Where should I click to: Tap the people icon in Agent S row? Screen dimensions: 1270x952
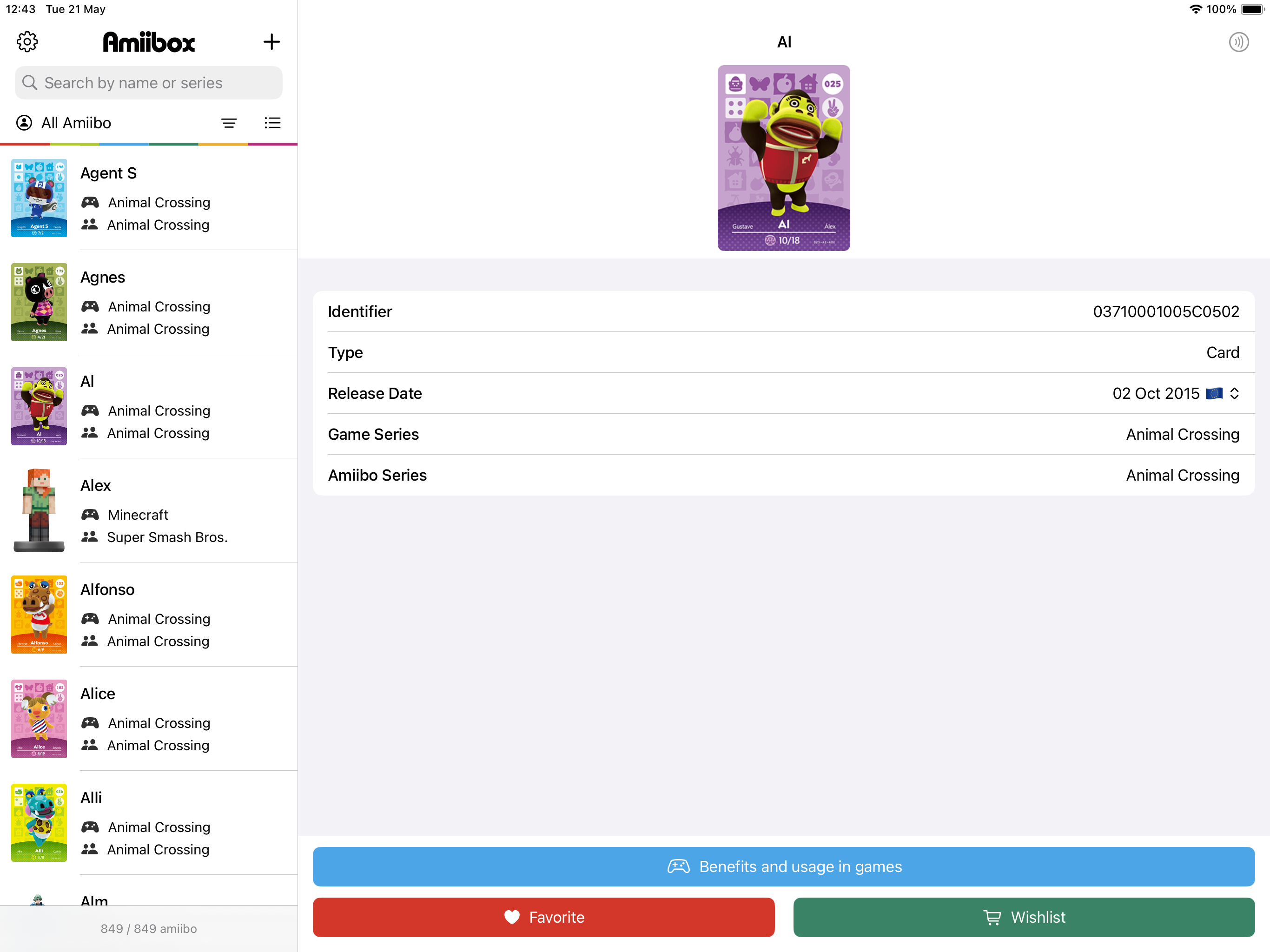point(90,225)
